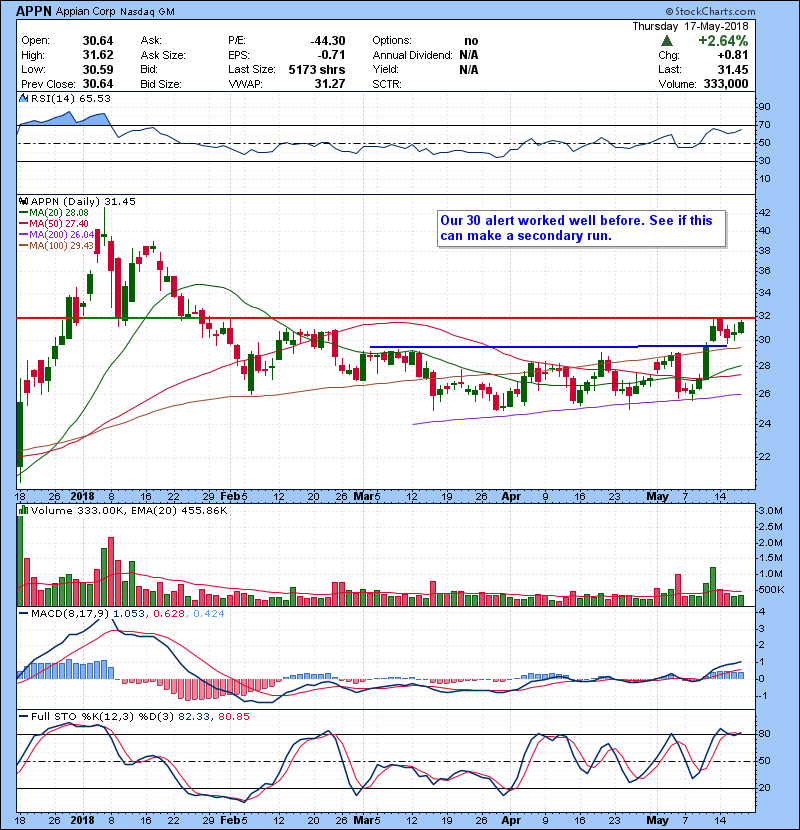Screen dimensions: 800x830
Task: Click the VWAP value 31.27
Action: pyautogui.click(x=330, y=84)
